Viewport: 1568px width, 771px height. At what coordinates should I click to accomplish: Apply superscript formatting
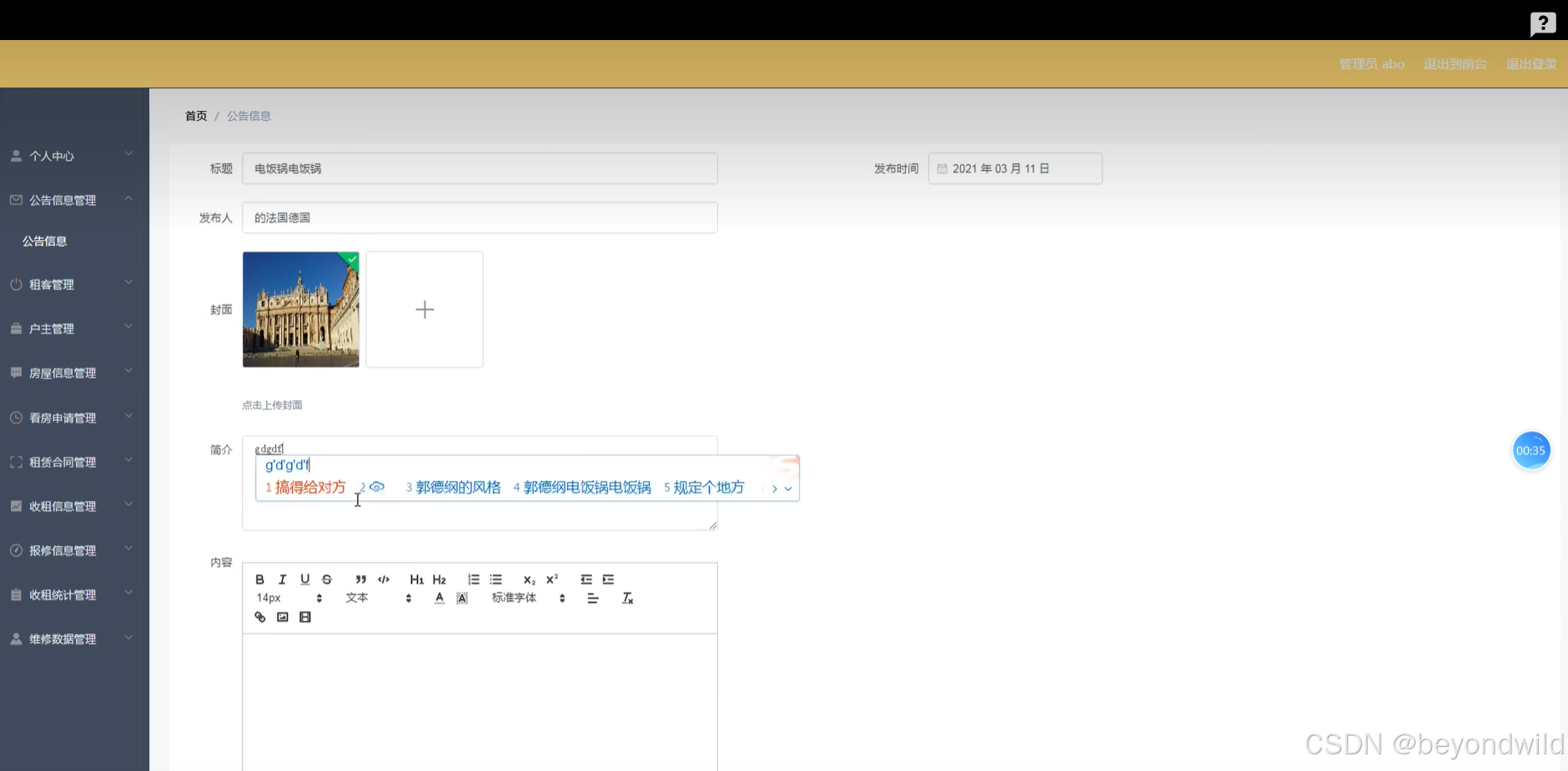click(x=552, y=579)
